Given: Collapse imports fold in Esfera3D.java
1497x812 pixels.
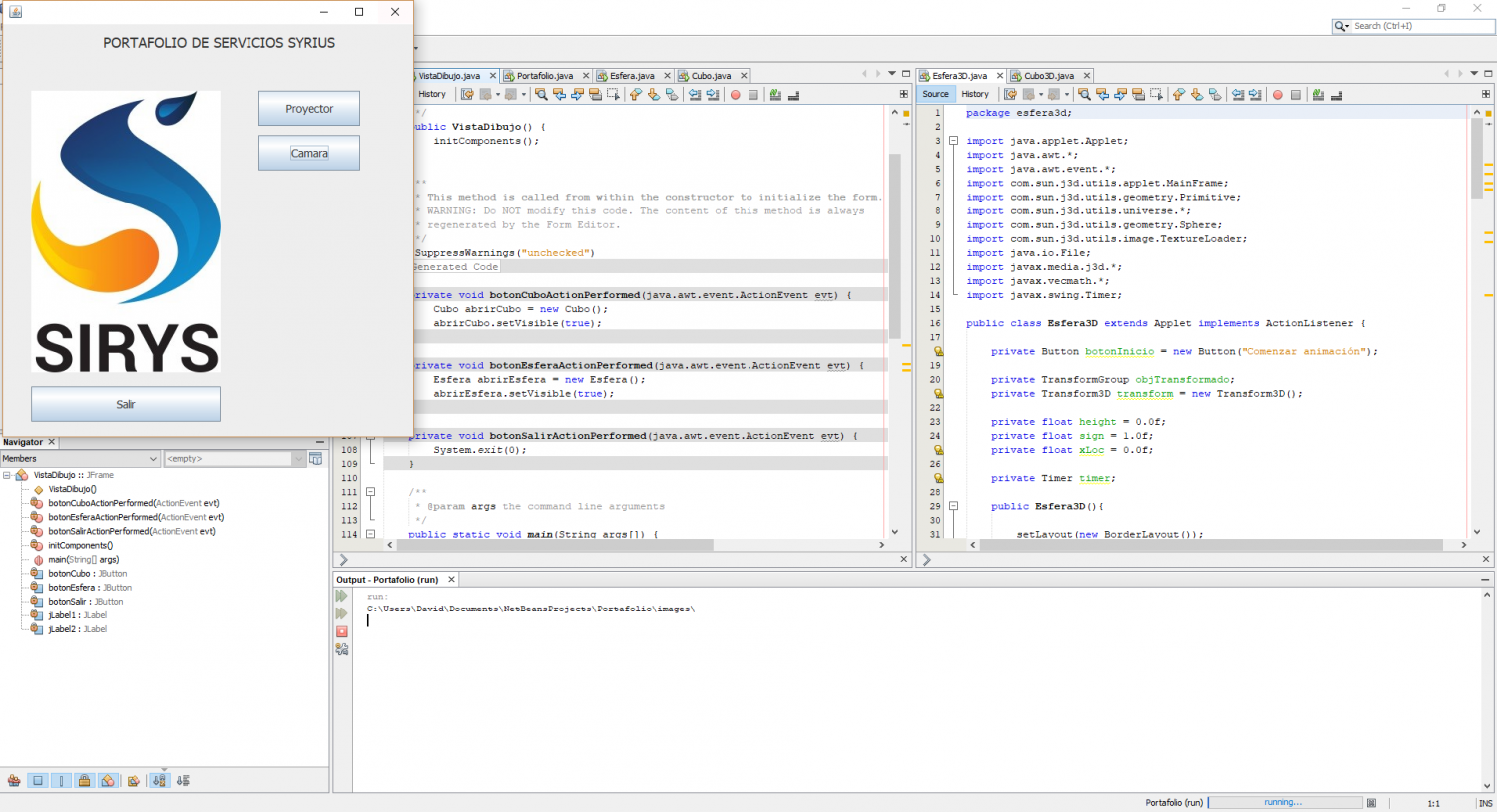Looking at the screenshot, I should 953,141.
